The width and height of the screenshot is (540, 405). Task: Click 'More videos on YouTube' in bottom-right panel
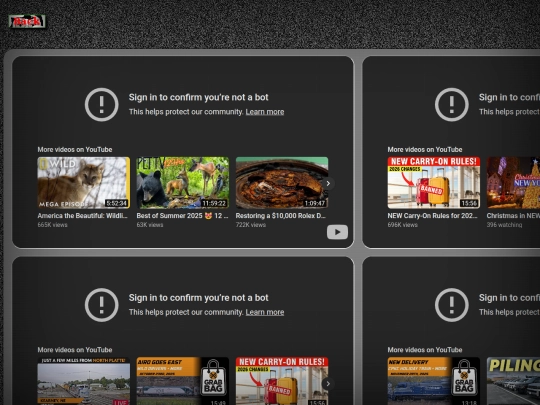(x=425, y=350)
